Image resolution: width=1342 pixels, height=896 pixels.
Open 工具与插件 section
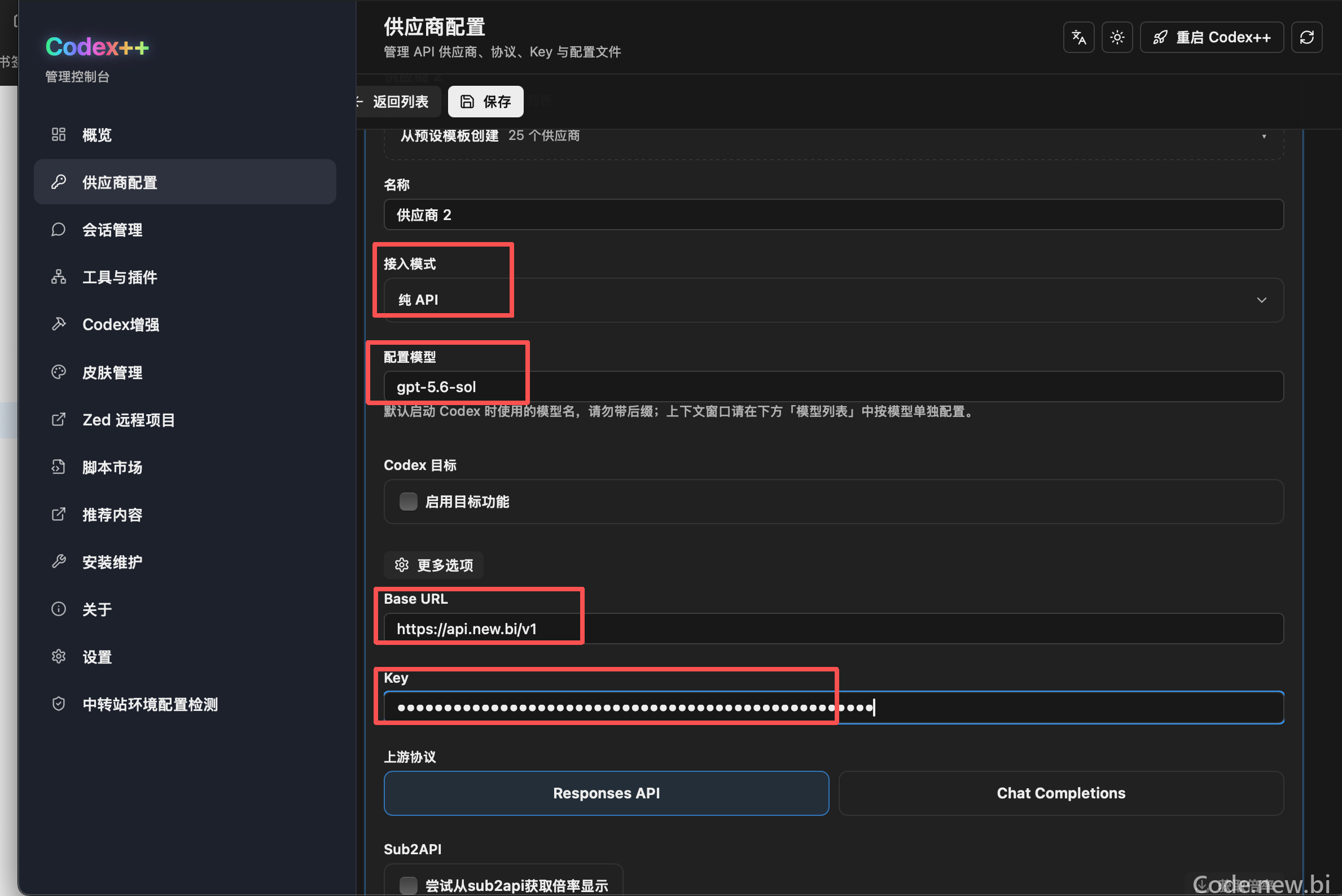pyautogui.click(x=185, y=277)
